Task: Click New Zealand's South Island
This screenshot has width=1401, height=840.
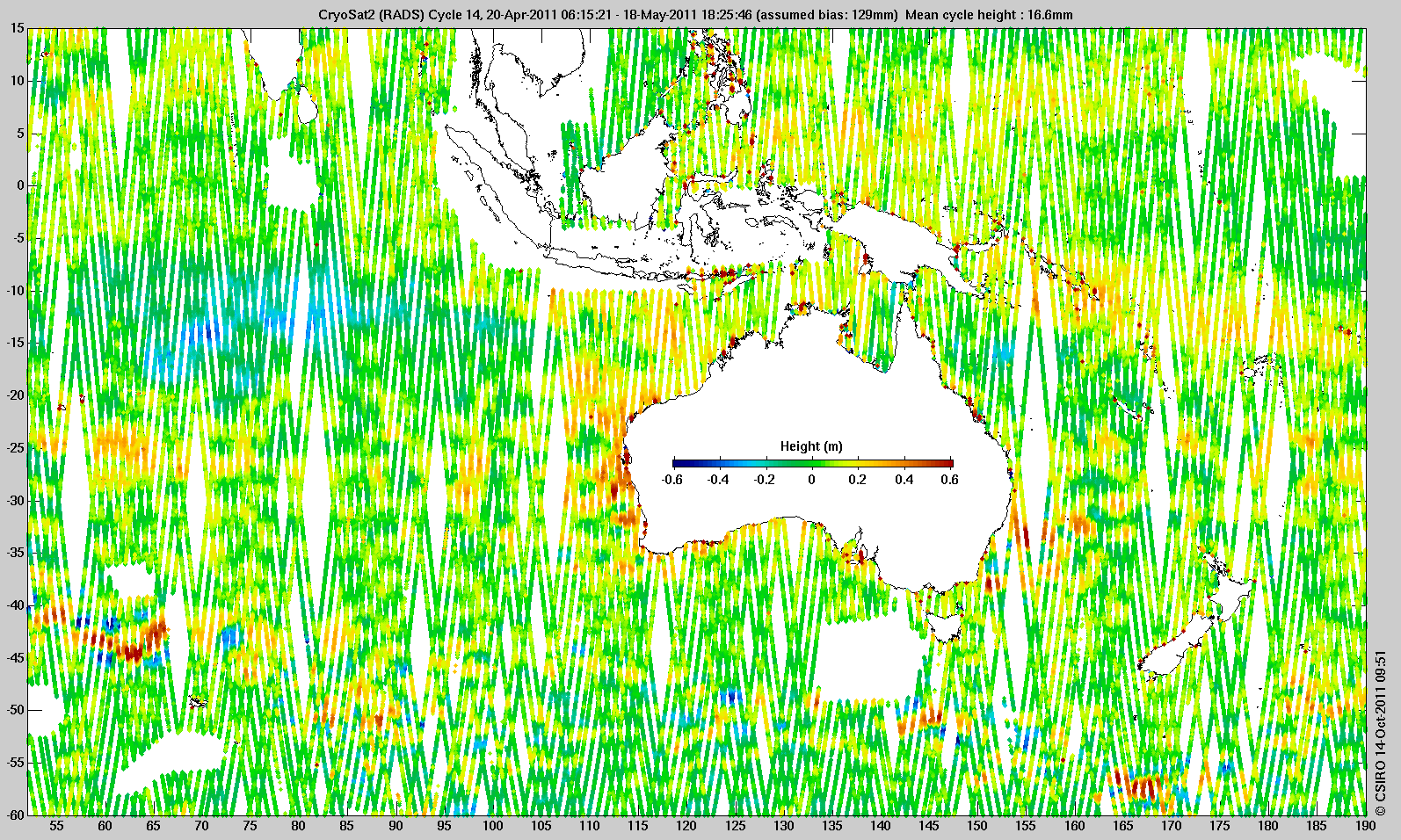Action: (x=1173, y=652)
